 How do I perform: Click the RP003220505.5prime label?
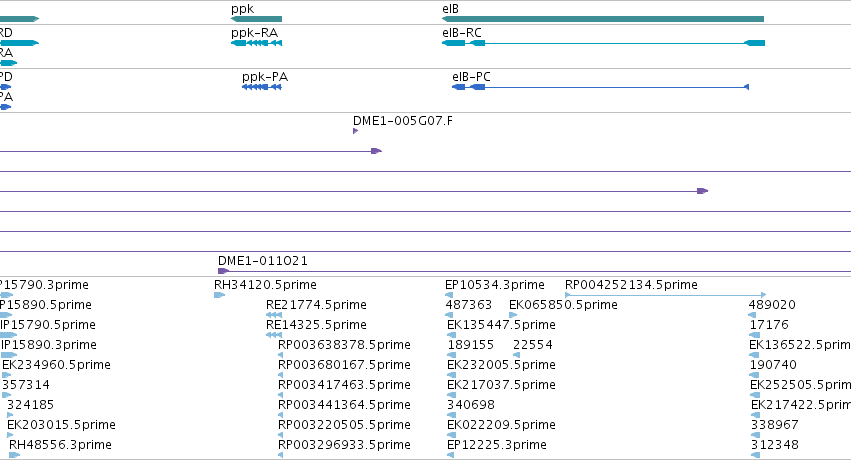tap(344, 425)
